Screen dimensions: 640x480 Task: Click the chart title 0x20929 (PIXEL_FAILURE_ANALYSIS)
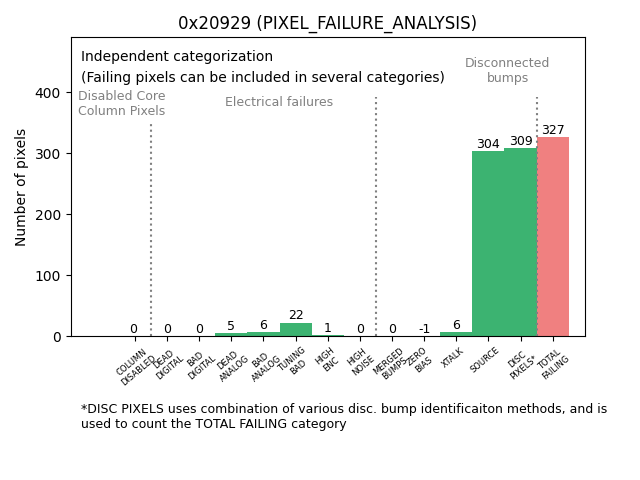coord(327,23)
